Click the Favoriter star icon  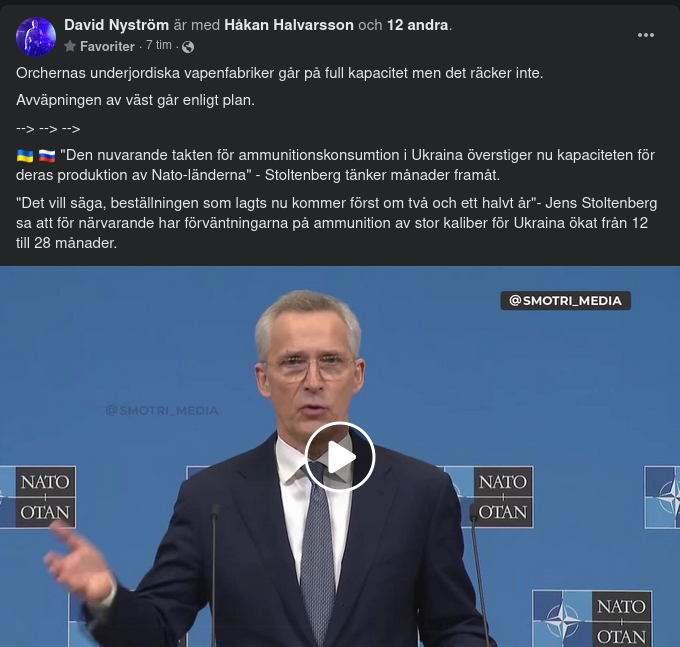point(70,46)
